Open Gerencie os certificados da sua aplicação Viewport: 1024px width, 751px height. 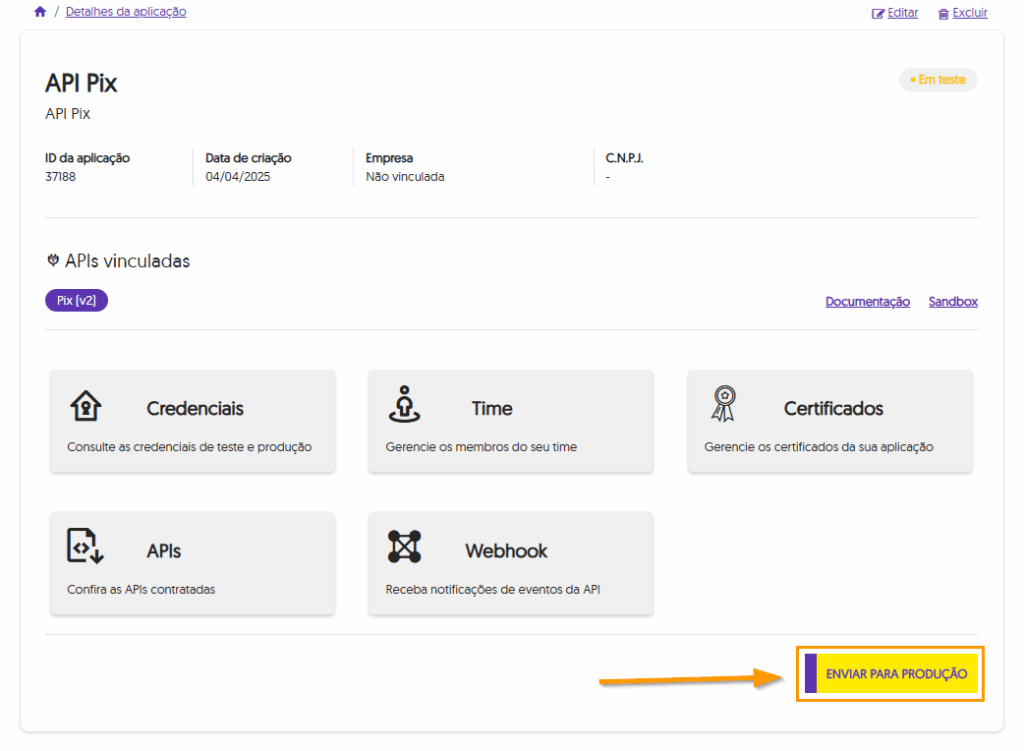(x=818, y=447)
